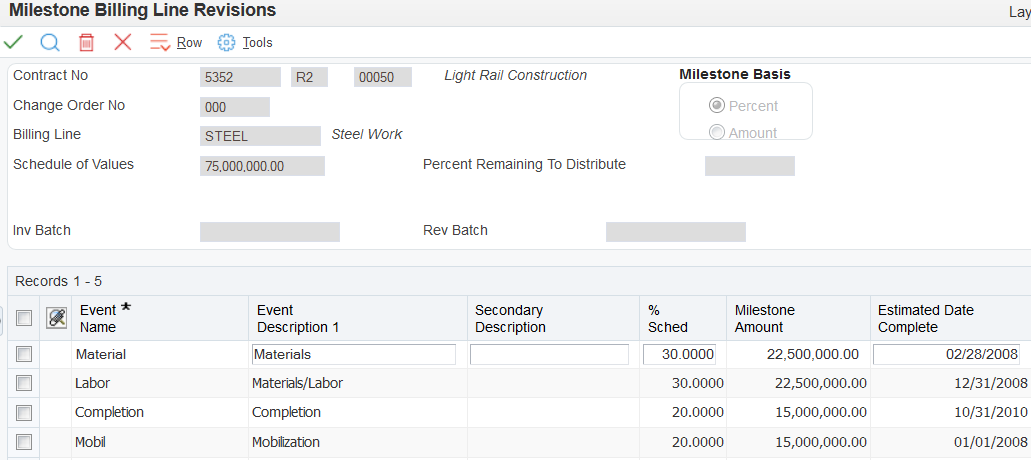Click the grid customize icon in header
1031x460 pixels.
[56, 318]
